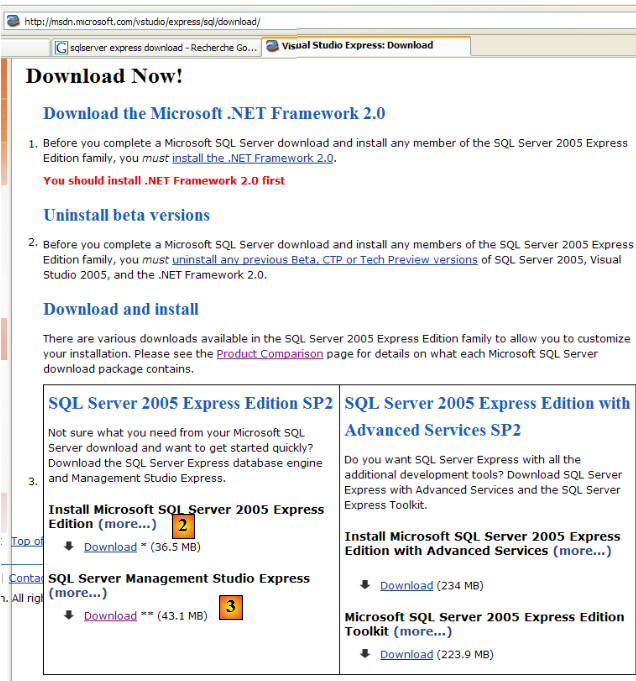The image size is (636, 681).
Task: Click the page icon in the address bar
Action: coord(13,20)
